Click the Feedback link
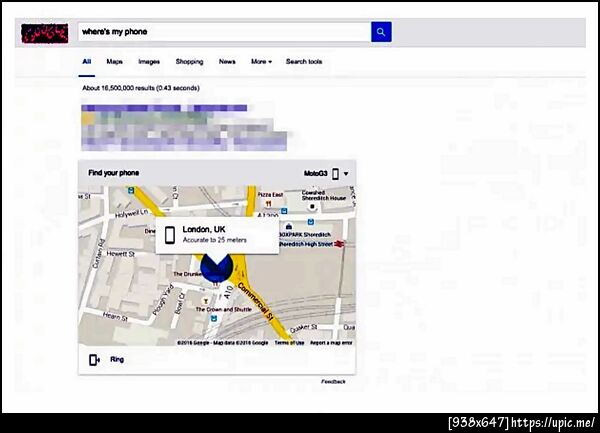 [x=333, y=381]
